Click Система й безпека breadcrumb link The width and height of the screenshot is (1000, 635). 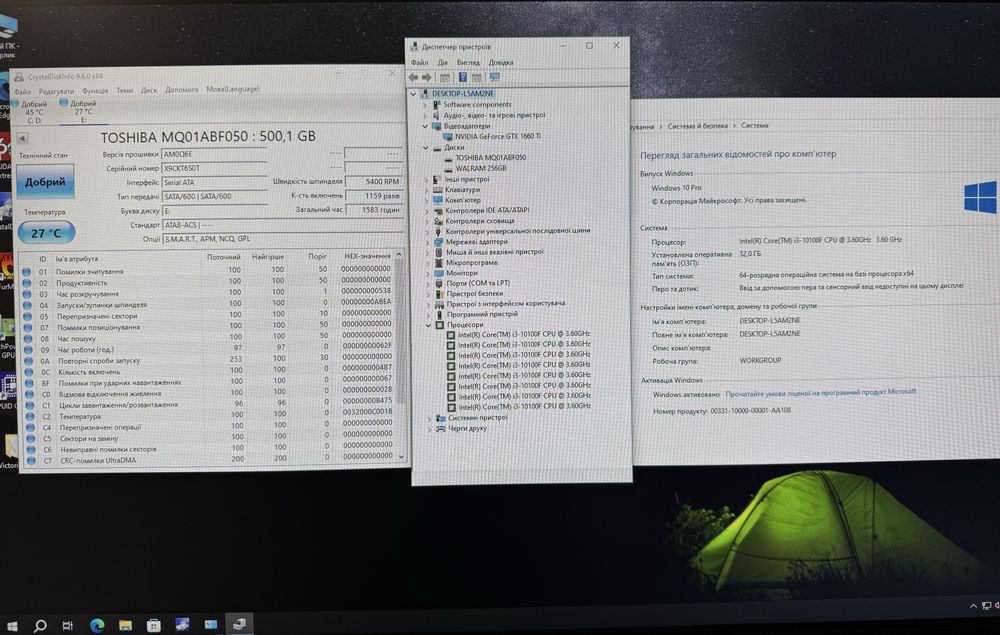click(697, 126)
